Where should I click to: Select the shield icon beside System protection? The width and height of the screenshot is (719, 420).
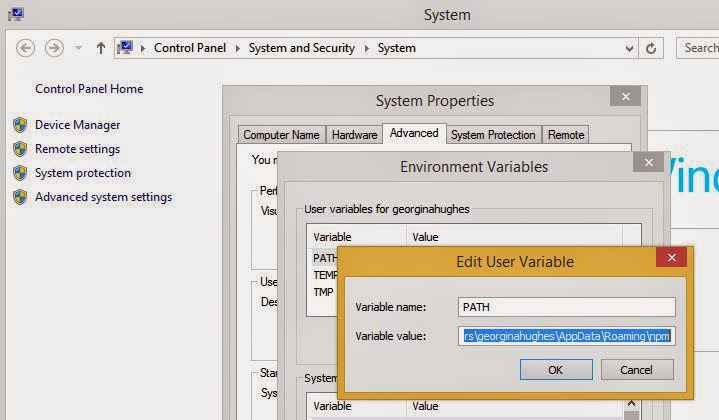click(20, 173)
